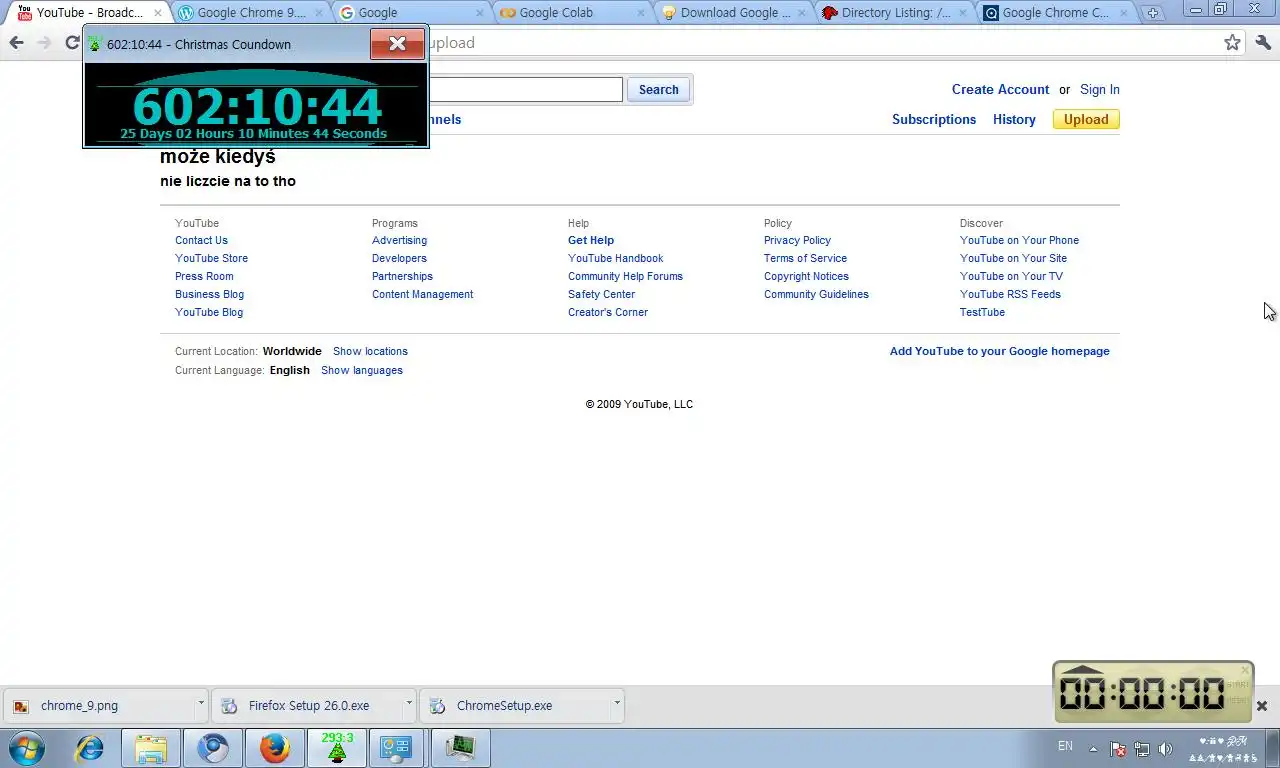Screen dimensions: 1280x768
Task: Switch to the Google tab
Action: 412,13
